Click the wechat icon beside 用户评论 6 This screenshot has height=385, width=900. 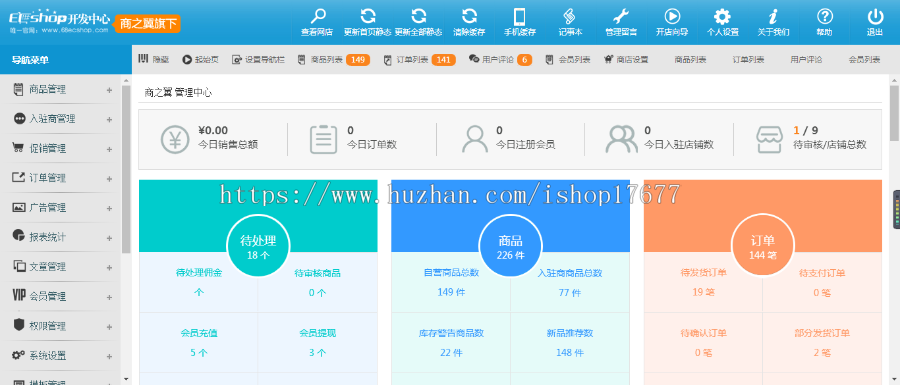coord(474,59)
